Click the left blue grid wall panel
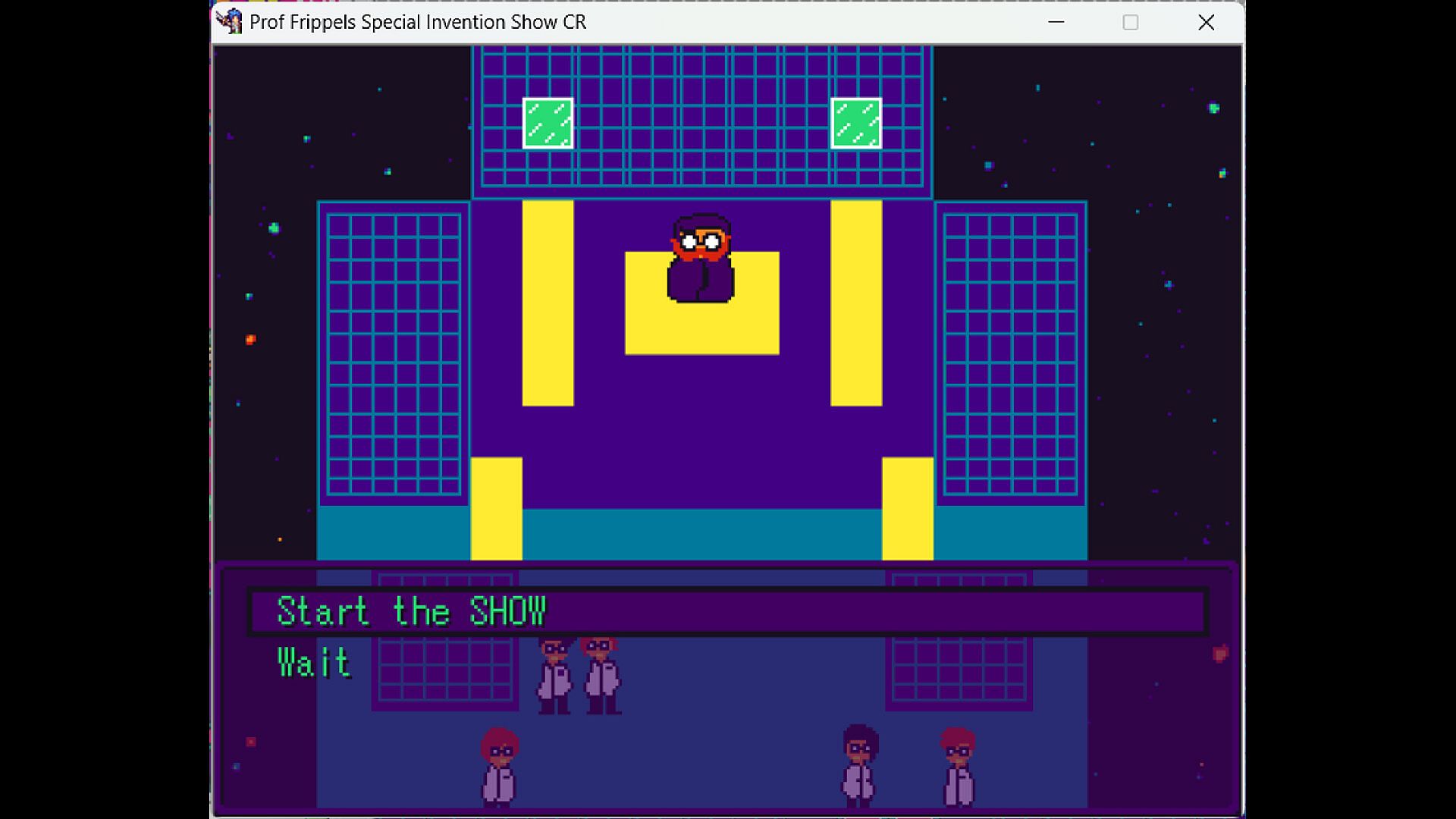The image size is (1456, 819). point(394,354)
